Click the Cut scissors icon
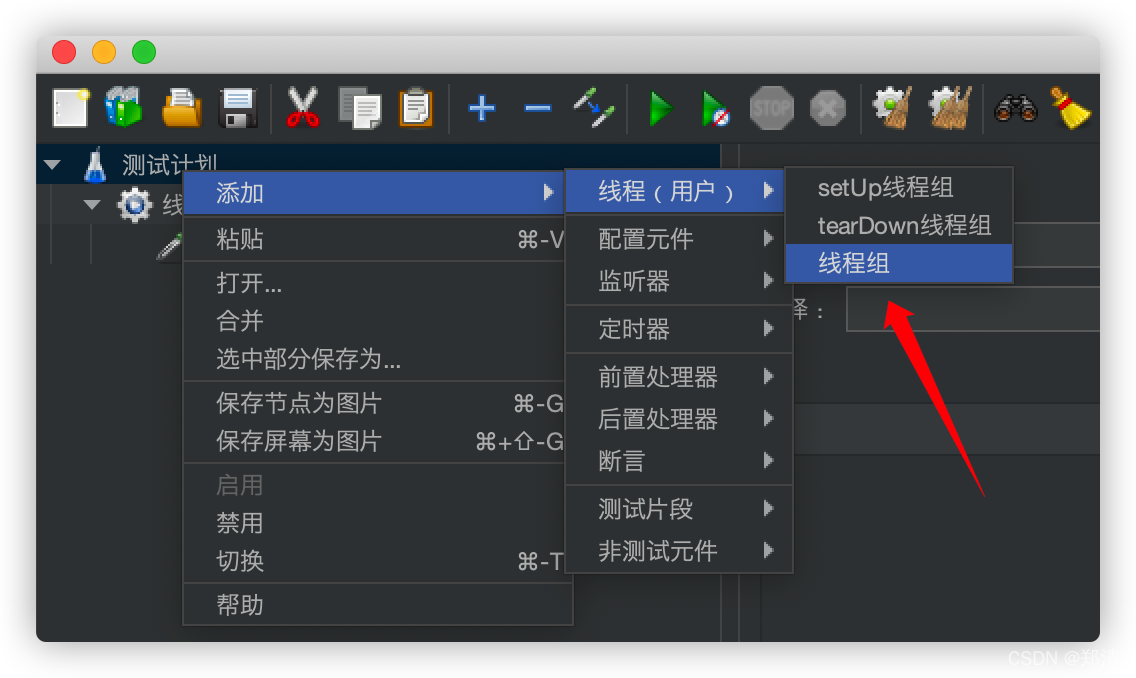Viewport: 1136px width, 678px height. (303, 108)
